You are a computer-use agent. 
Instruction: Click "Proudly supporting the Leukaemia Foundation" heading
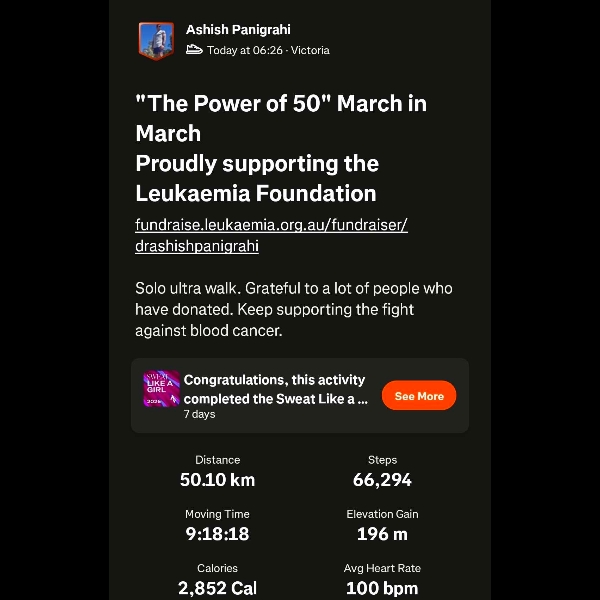click(x=257, y=178)
